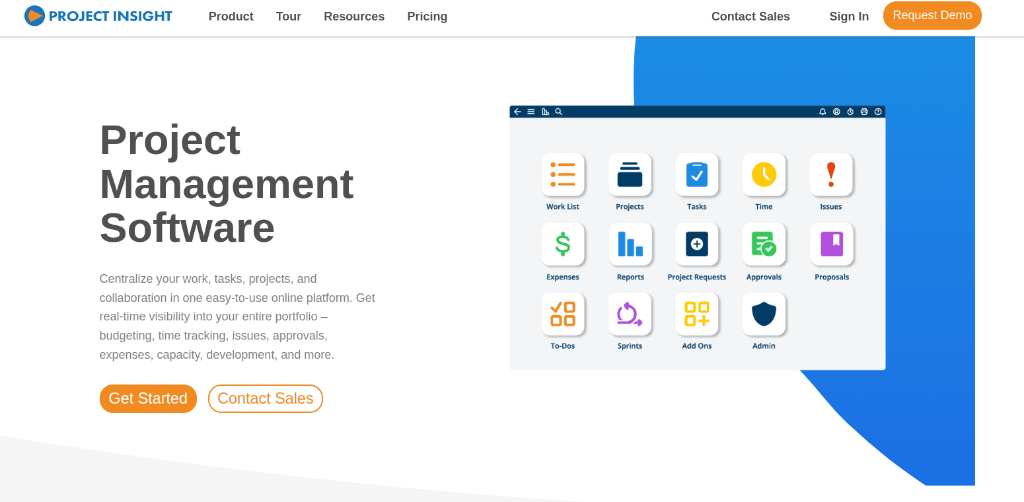The image size is (1024, 502).
Task: Open the Sprints cycle icon
Action: click(630, 314)
